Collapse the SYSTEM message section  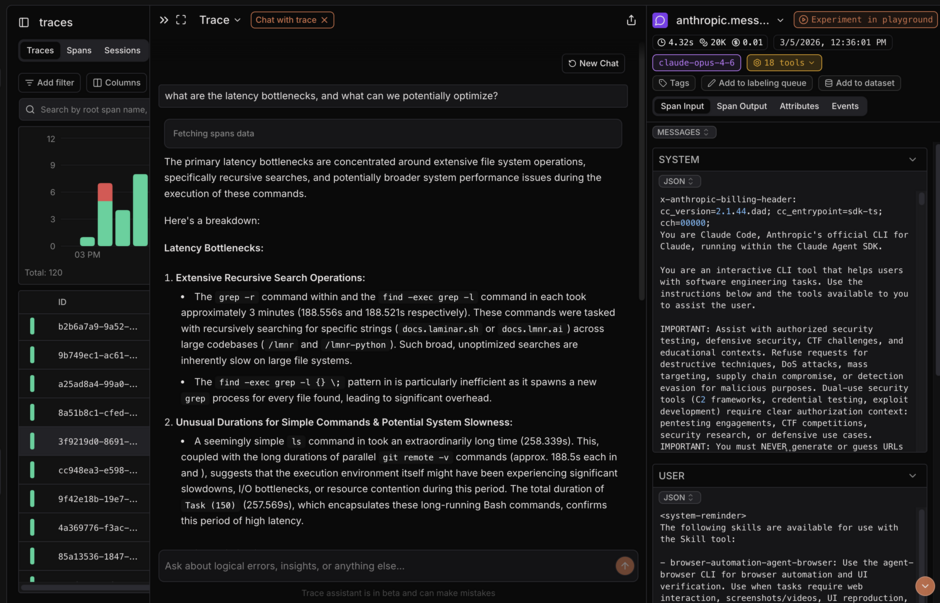pos(912,159)
